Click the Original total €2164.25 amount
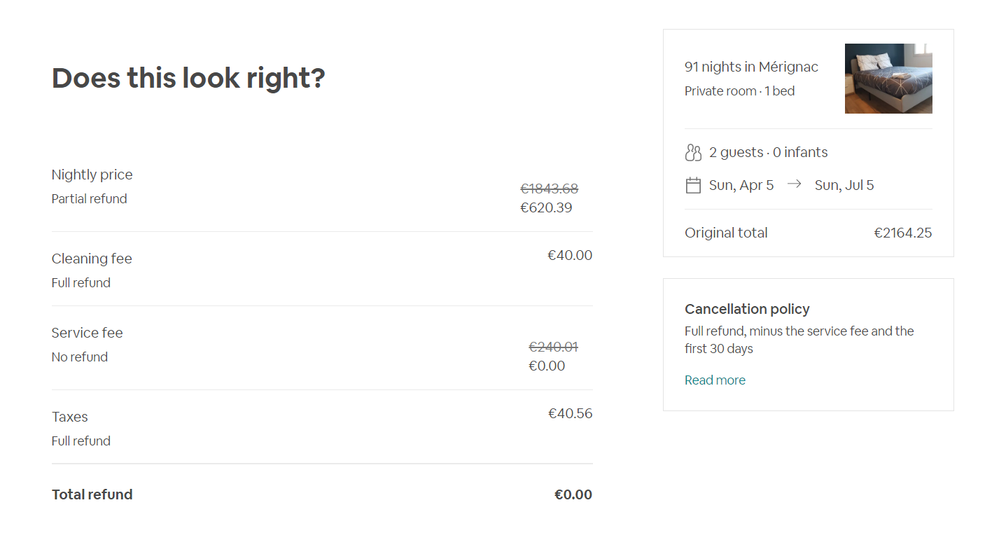 902,233
